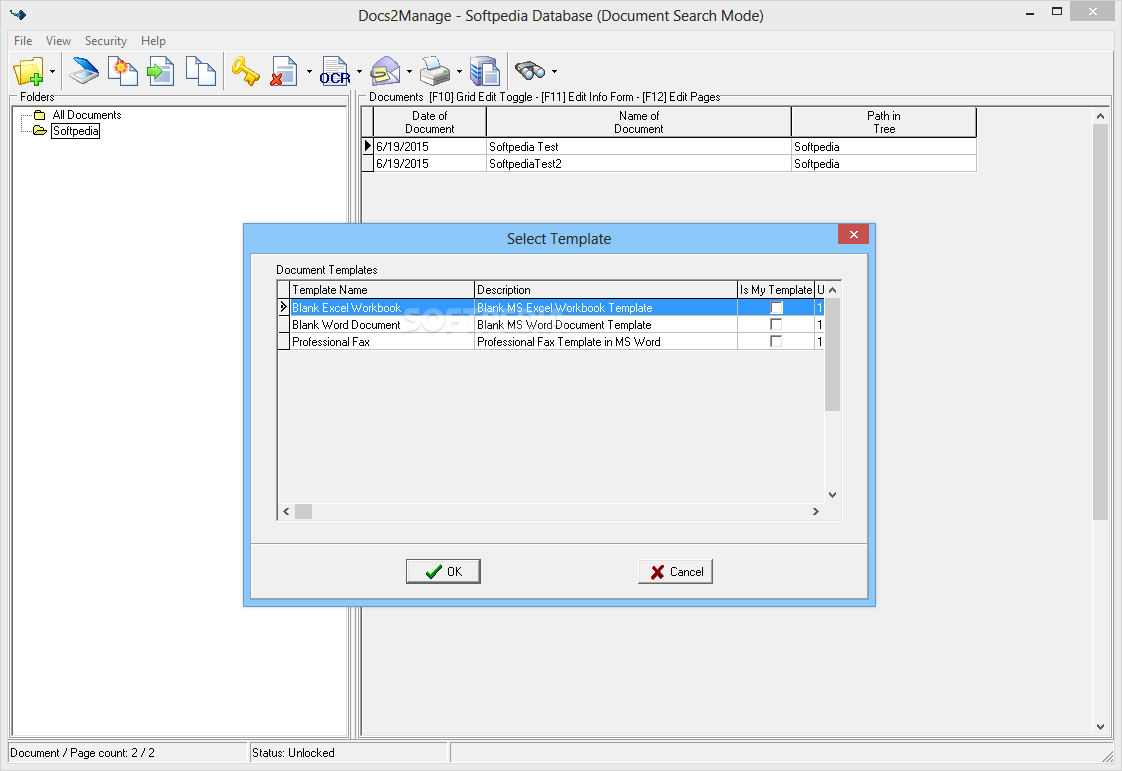Open the Security menu
Image resolution: width=1122 pixels, height=771 pixels.
pyautogui.click(x=105, y=41)
